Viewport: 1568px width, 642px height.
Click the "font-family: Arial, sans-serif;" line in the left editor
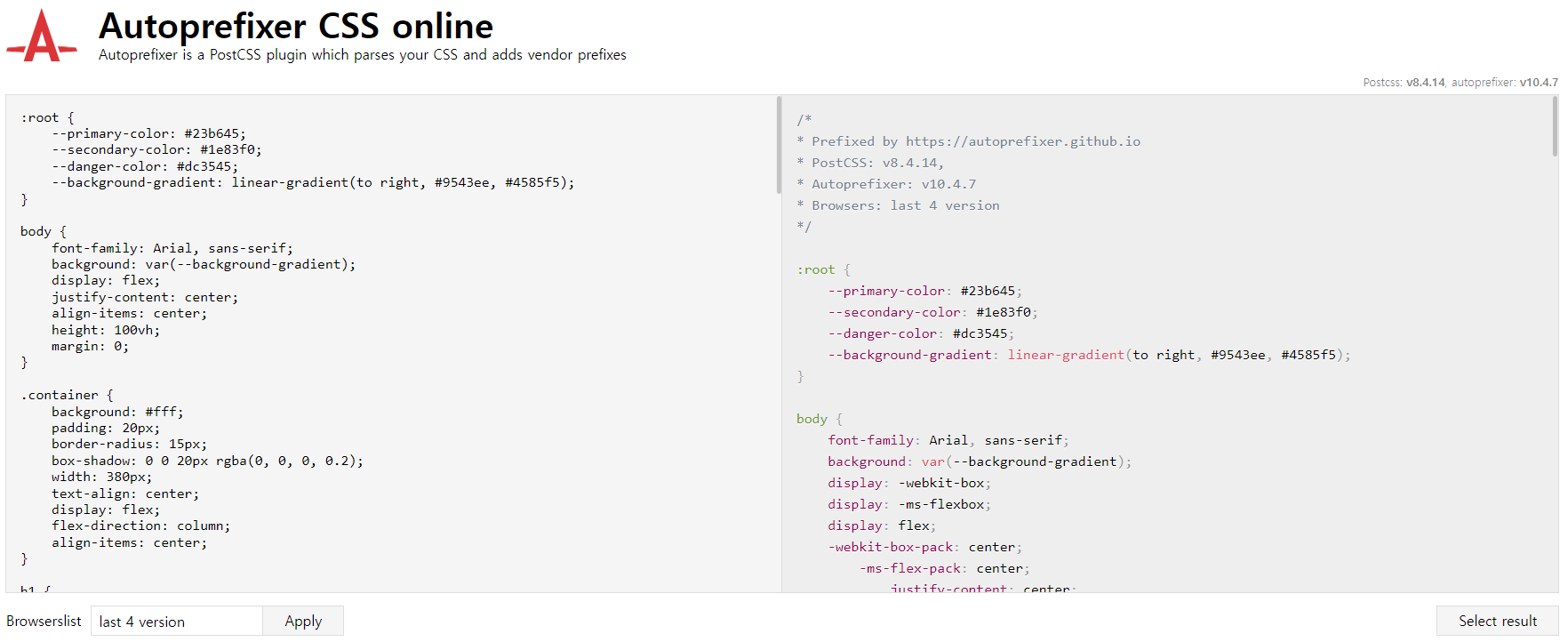(172, 248)
